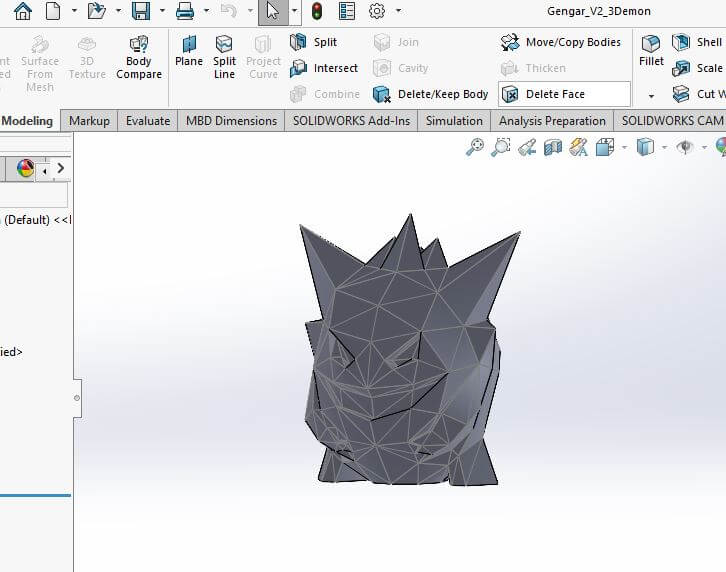Open Display Style dropdown arrow
726x572 pixels.
coord(664,147)
